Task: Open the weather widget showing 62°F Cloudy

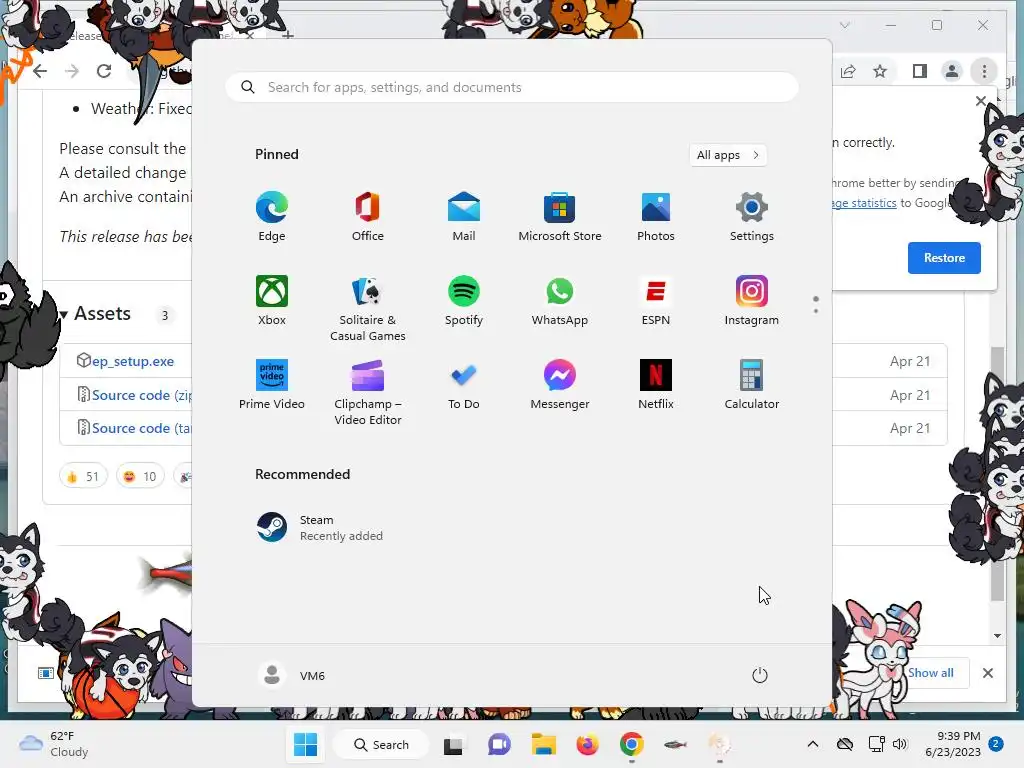Action: [x=54, y=744]
